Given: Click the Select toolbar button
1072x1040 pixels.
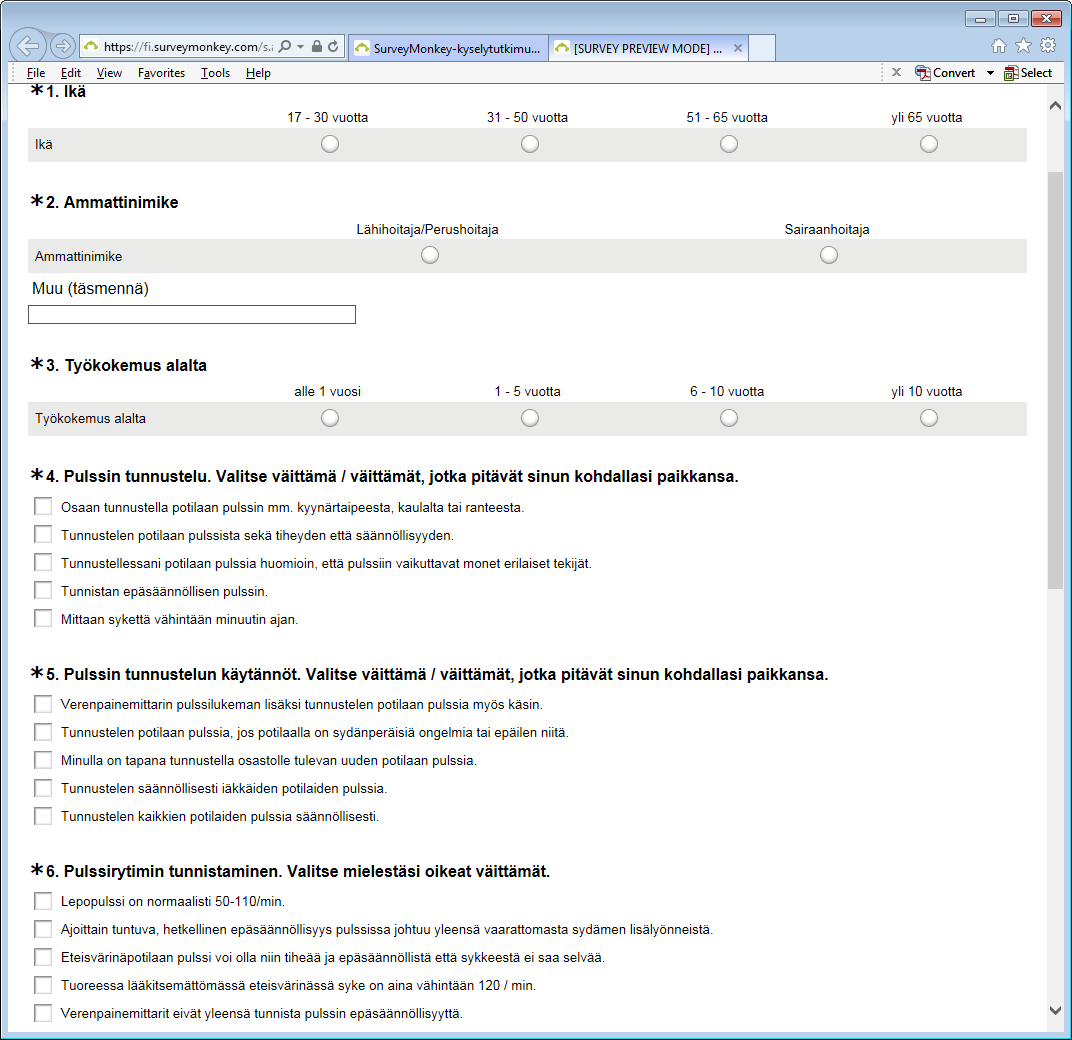Looking at the screenshot, I should (1028, 73).
